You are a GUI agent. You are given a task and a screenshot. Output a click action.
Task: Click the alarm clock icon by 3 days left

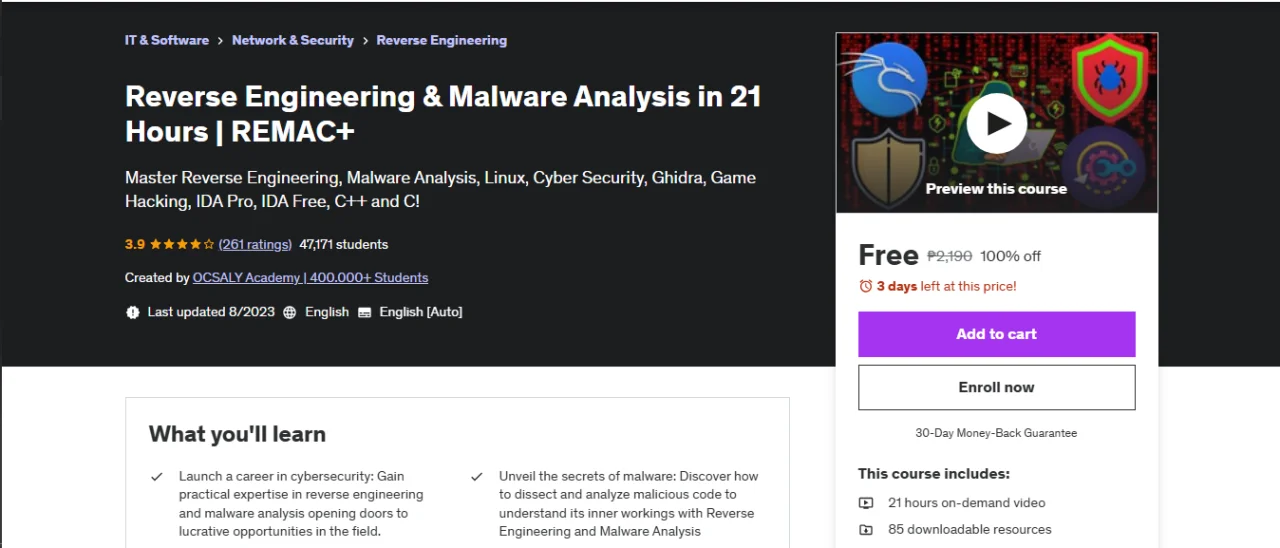866,286
